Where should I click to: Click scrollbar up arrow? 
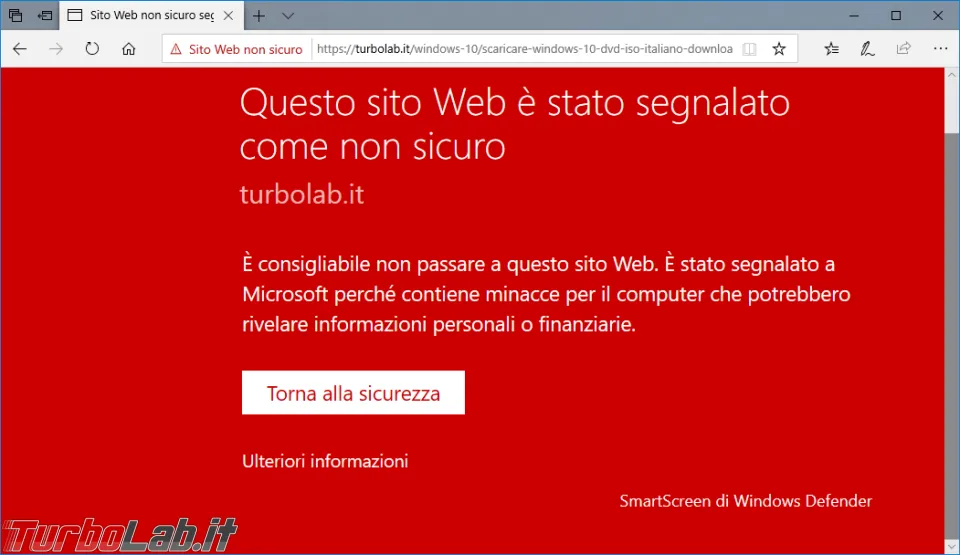click(x=951, y=75)
